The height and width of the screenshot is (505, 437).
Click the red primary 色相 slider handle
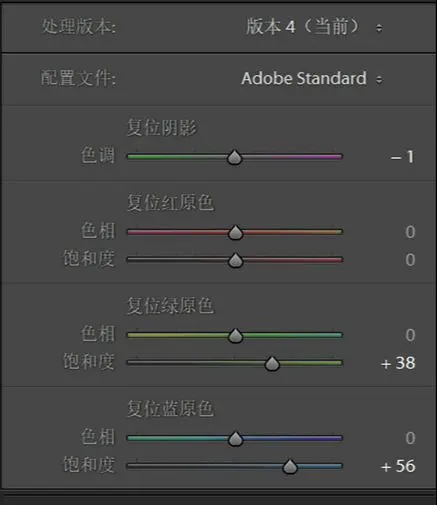(235, 233)
